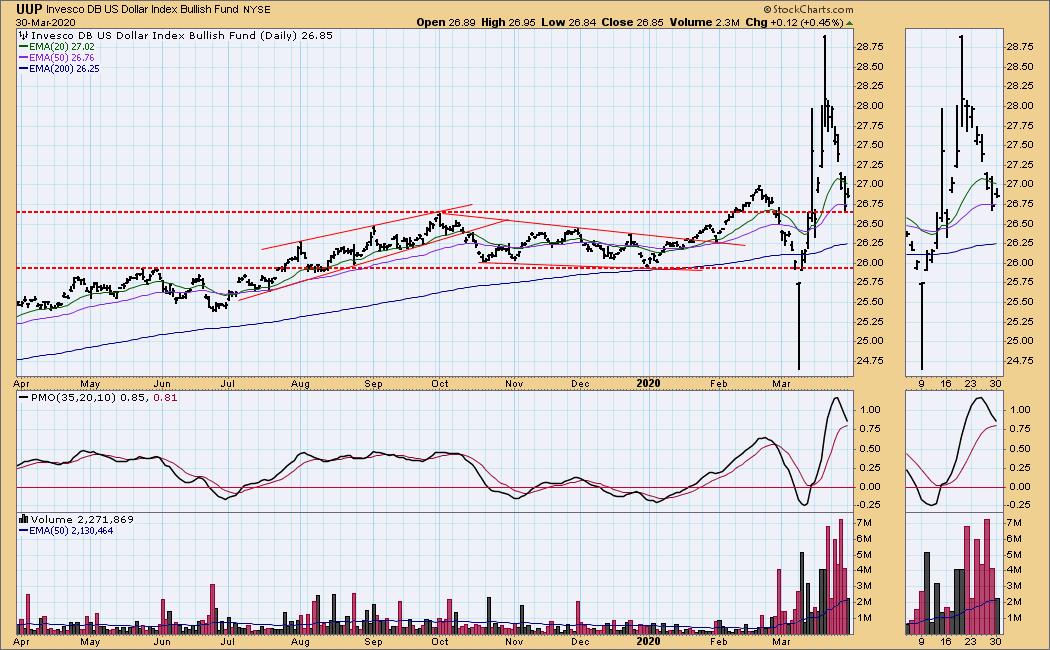Viewport: 1050px width, 650px height.
Task: Click the EMA(200) 26.25 legend entry
Action: (x=64, y=68)
